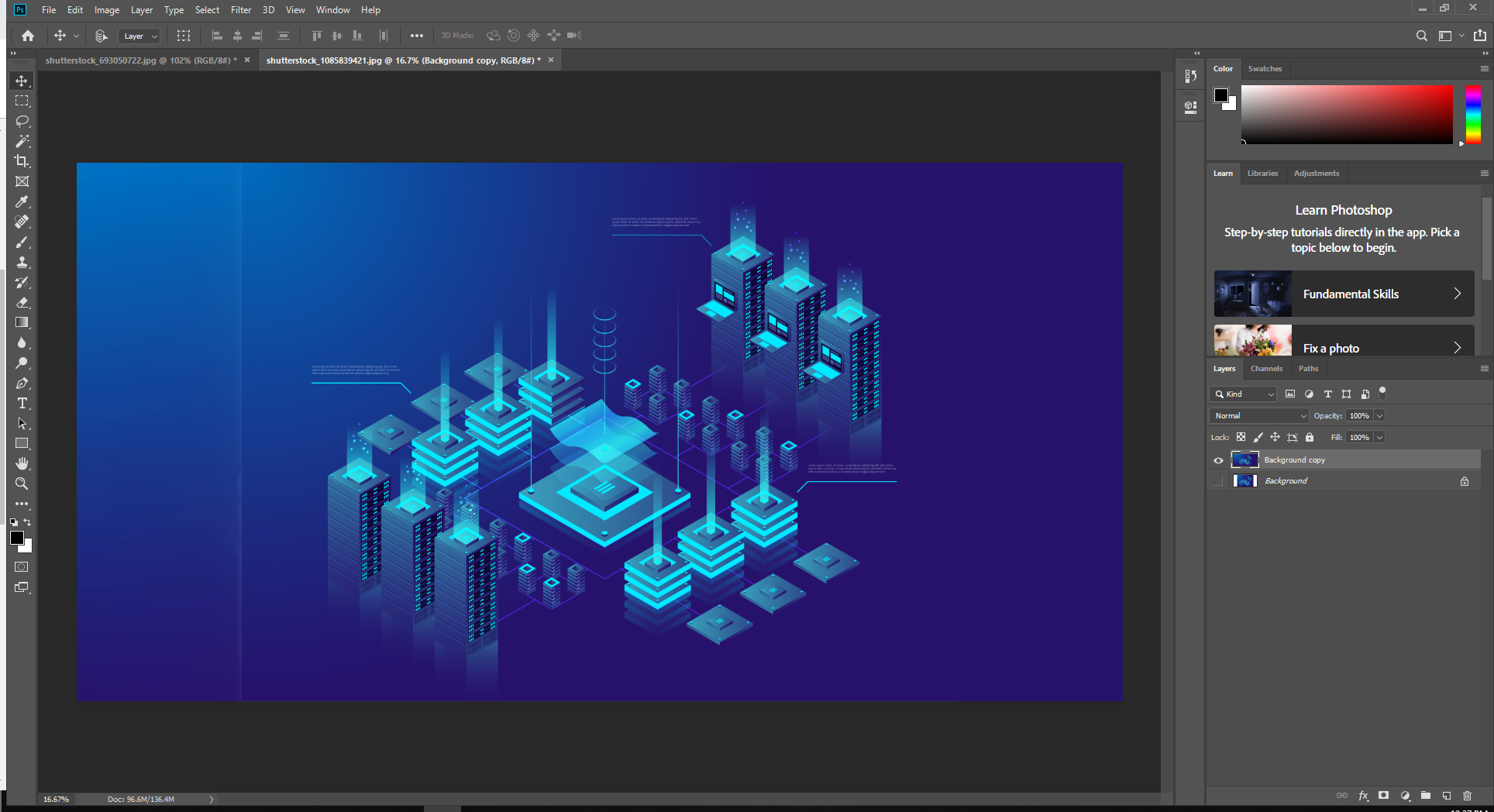Swap foreground and background colors
This screenshot has height=812, width=1494.
coord(28,522)
